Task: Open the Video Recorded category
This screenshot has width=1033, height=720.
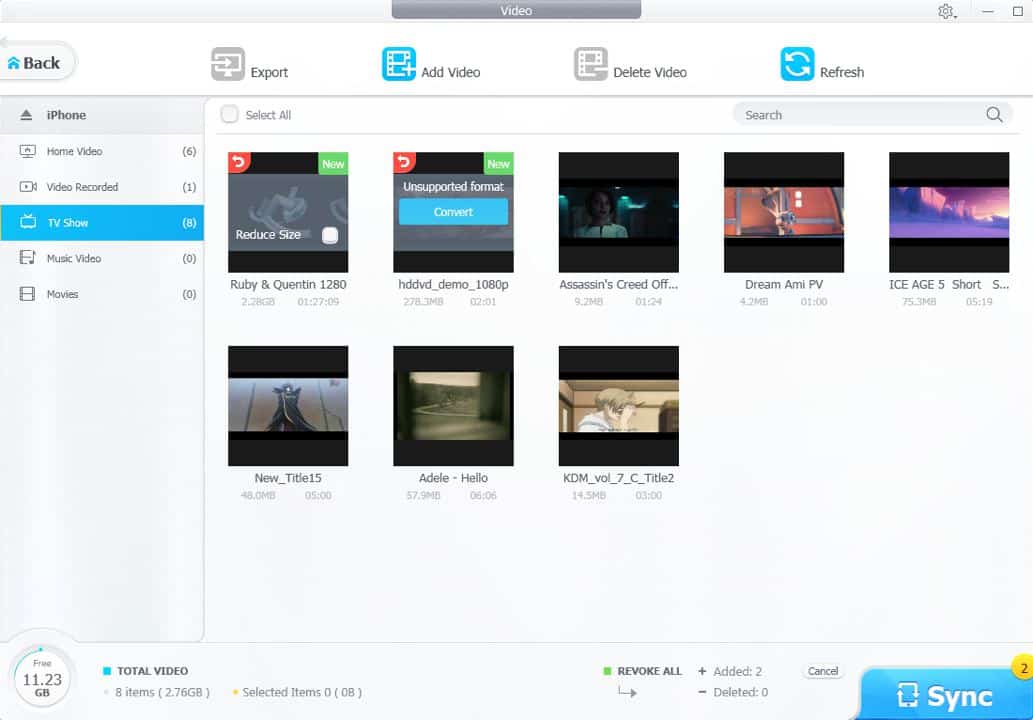Action: (x=102, y=187)
